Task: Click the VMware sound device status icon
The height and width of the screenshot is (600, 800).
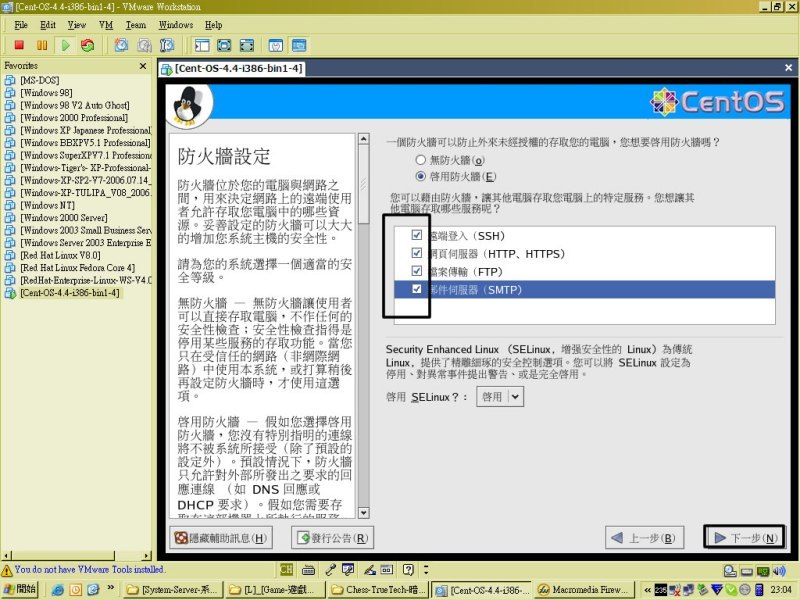Action: [779, 571]
